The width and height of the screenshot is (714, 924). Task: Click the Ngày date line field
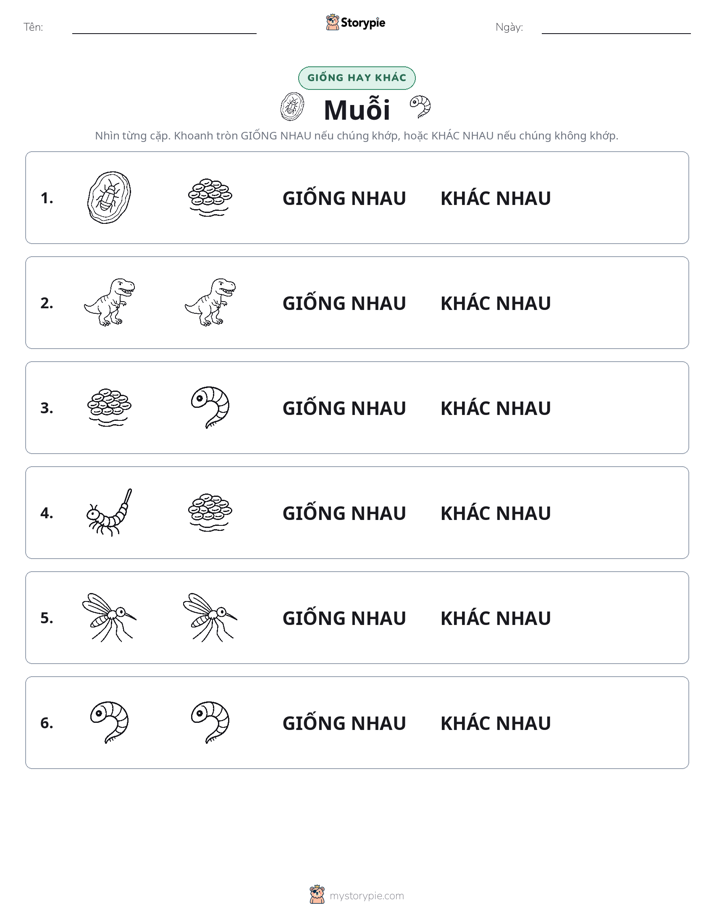616,27
